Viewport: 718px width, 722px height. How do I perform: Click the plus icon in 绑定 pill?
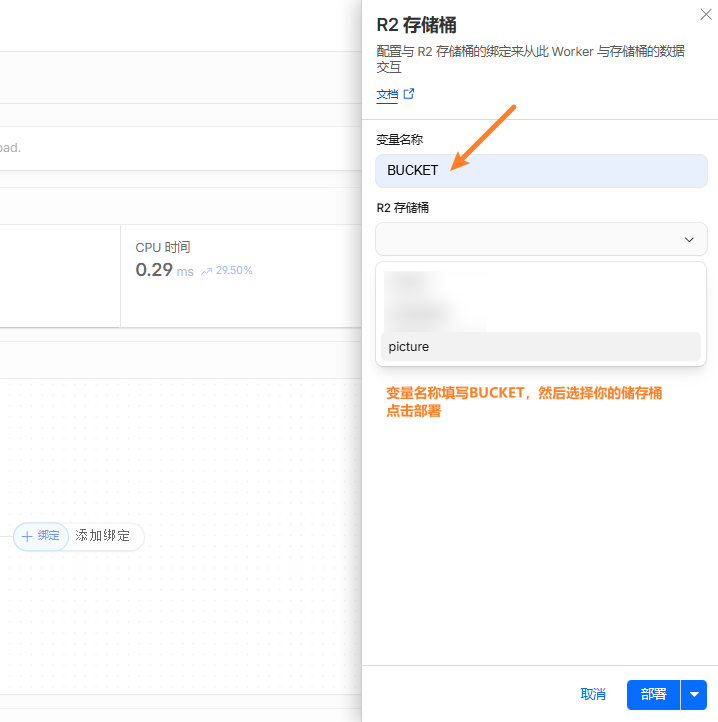pyautogui.click(x=27, y=536)
